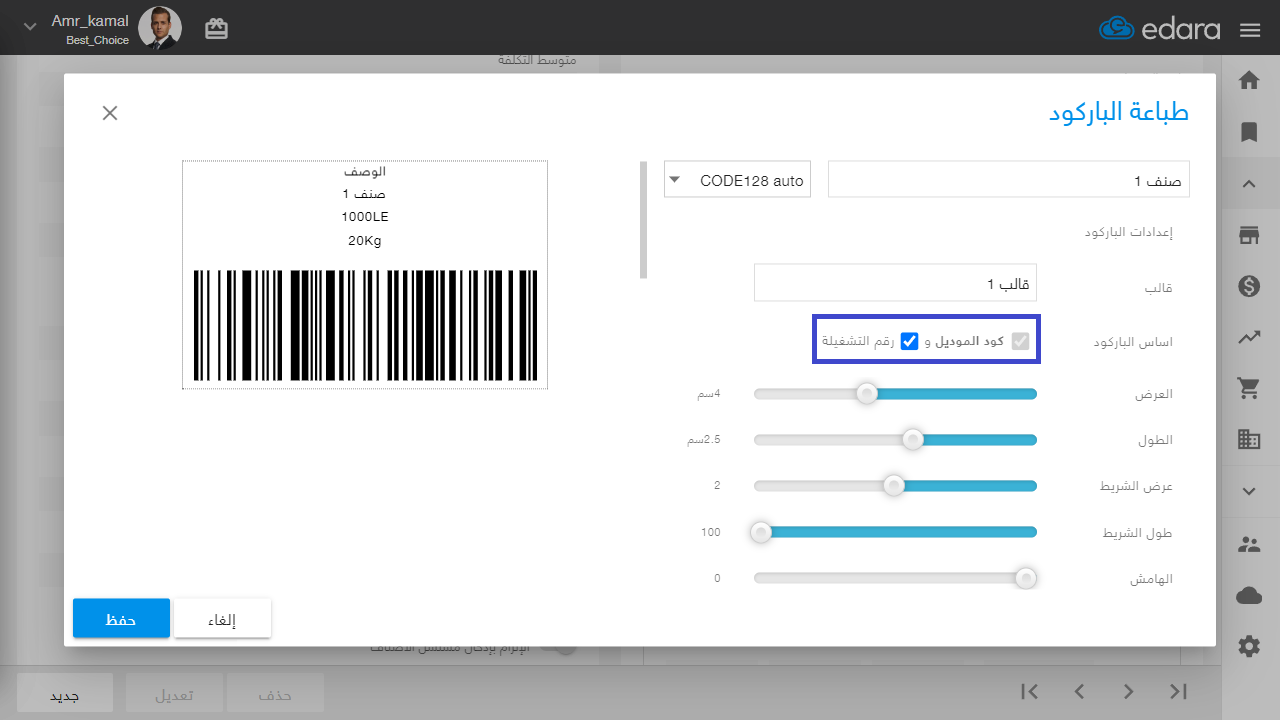Expand the sidebar section with down chevron
Screen dimensions: 1280x720
pos(1249,491)
